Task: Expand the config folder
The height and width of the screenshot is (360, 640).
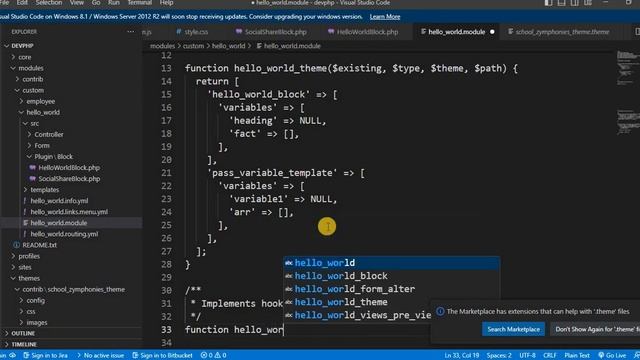Action: click(71, 300)
